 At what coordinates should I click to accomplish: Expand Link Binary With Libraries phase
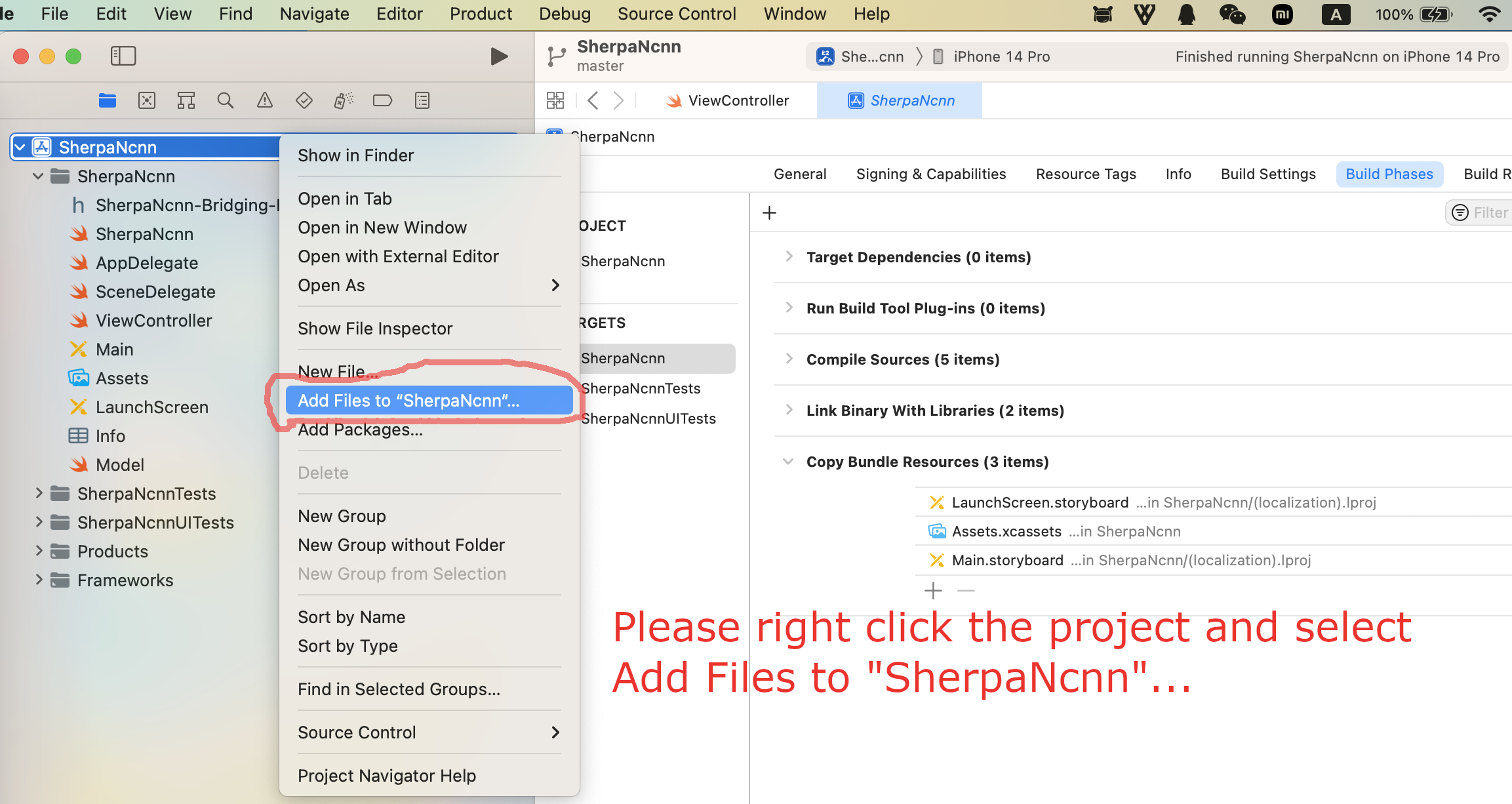(x=789, y=410)
